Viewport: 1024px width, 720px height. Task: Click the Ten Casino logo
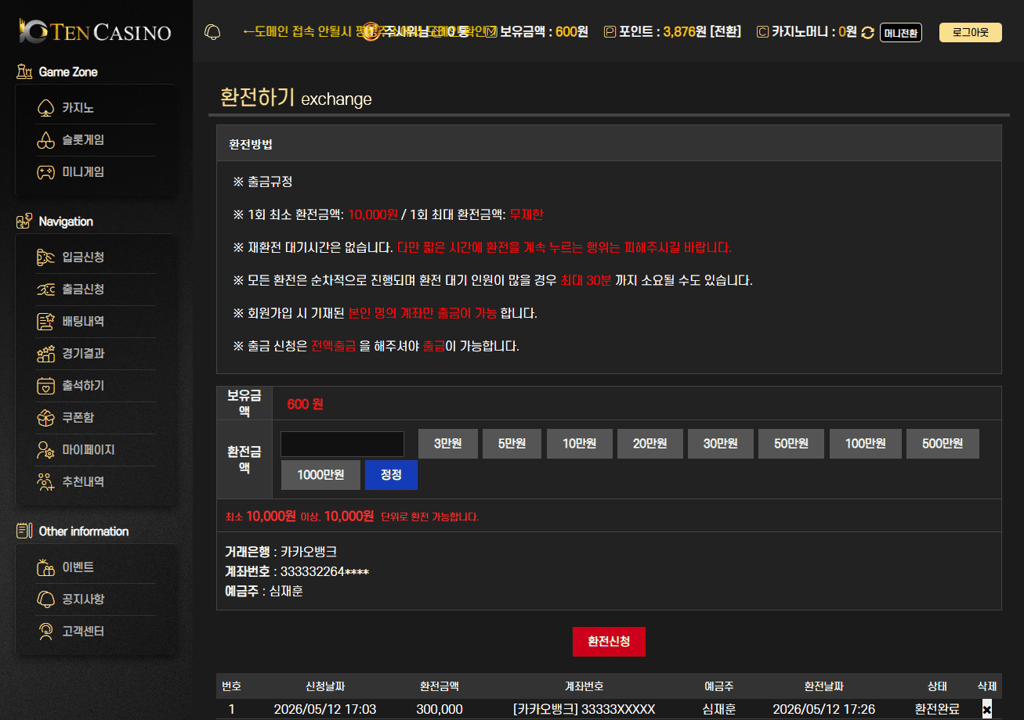[x=95, y=31]
